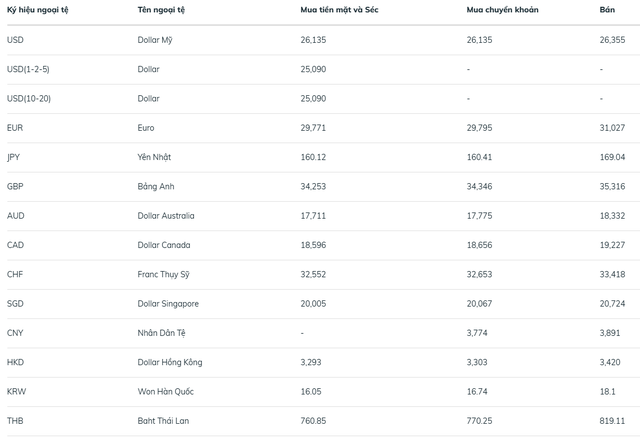
Task: Select the USD currency code cell
Action: click(15, 40)
